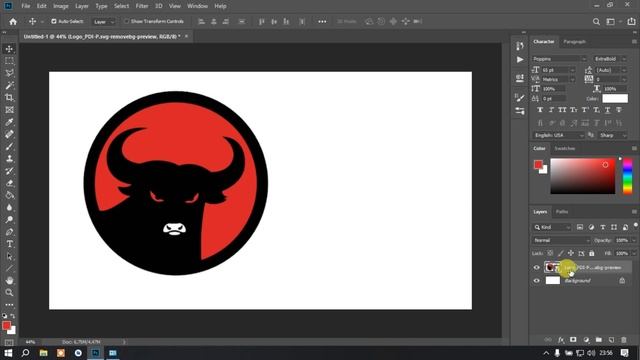Open the File menu
640x360 pixels.
click(26, 6)
